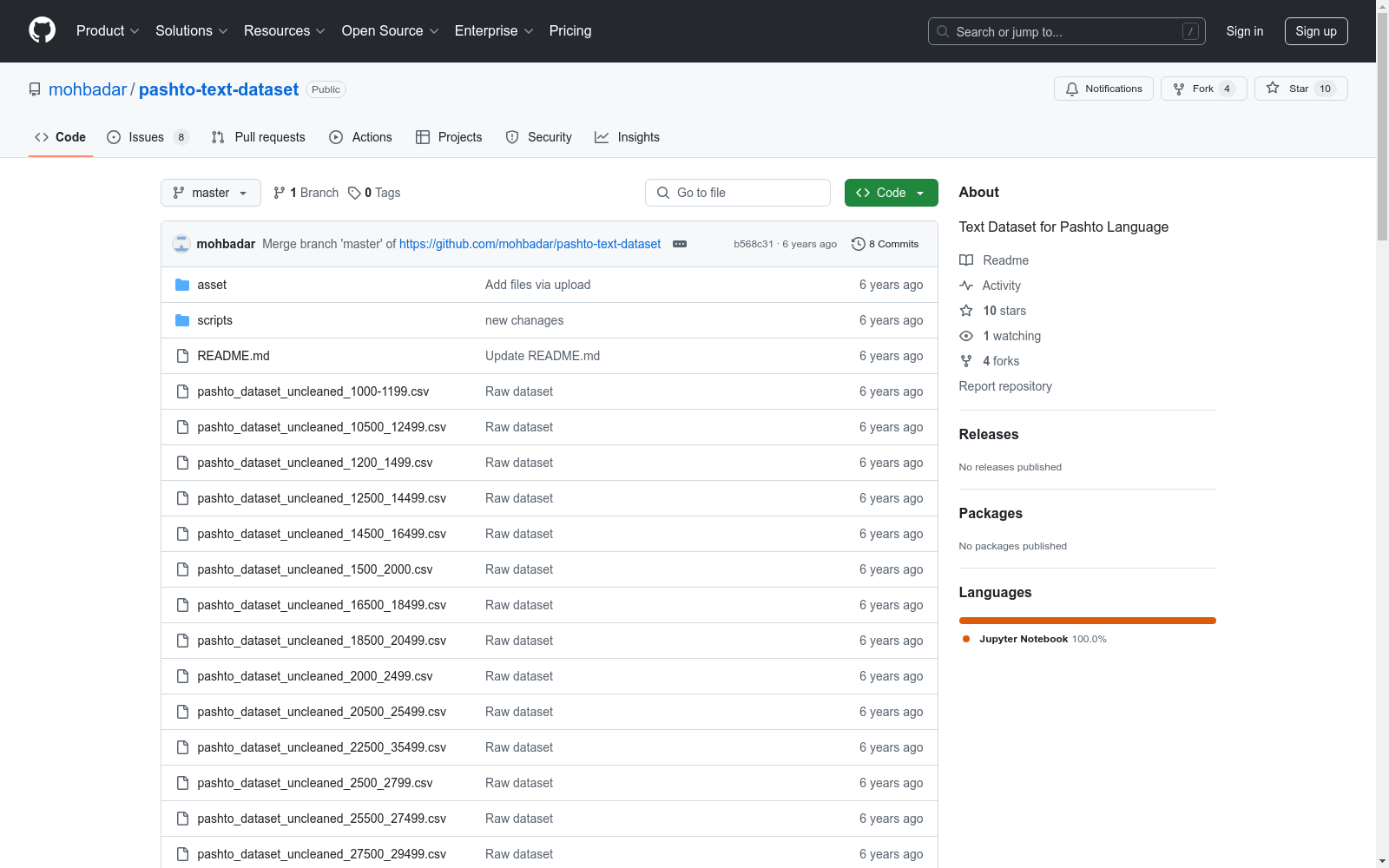Expand the Resources menu
This screenshot has width=1389, height=868.
pos(285,31)
